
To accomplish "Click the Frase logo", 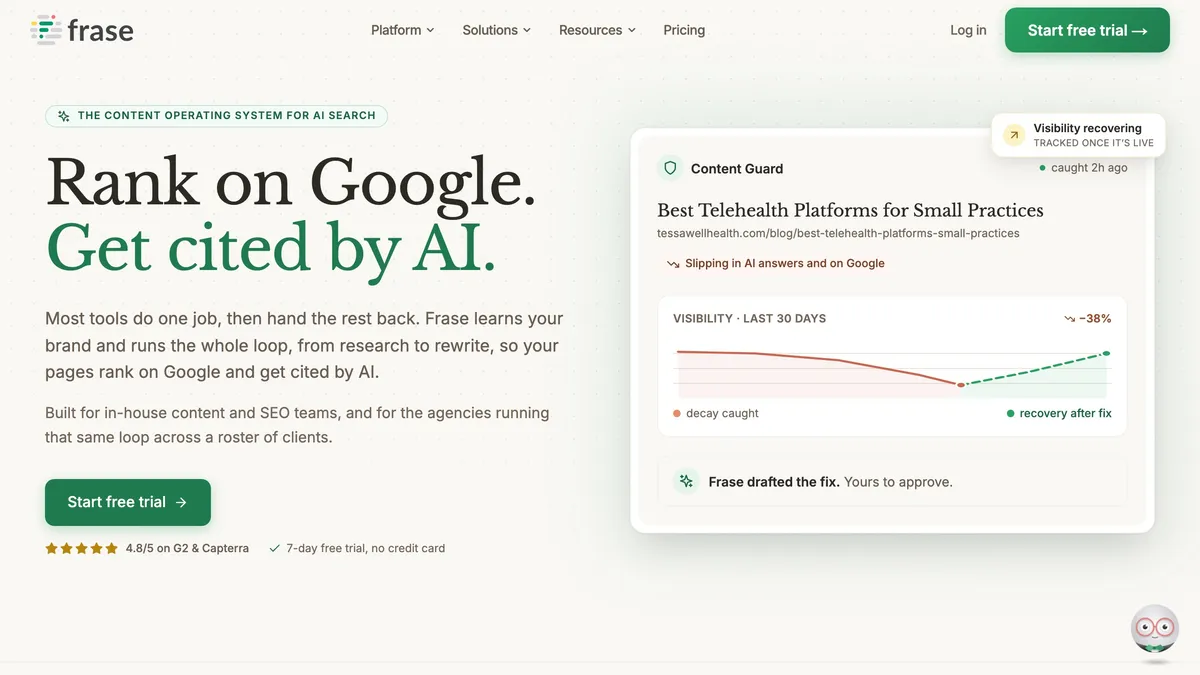I will (82, 30).
